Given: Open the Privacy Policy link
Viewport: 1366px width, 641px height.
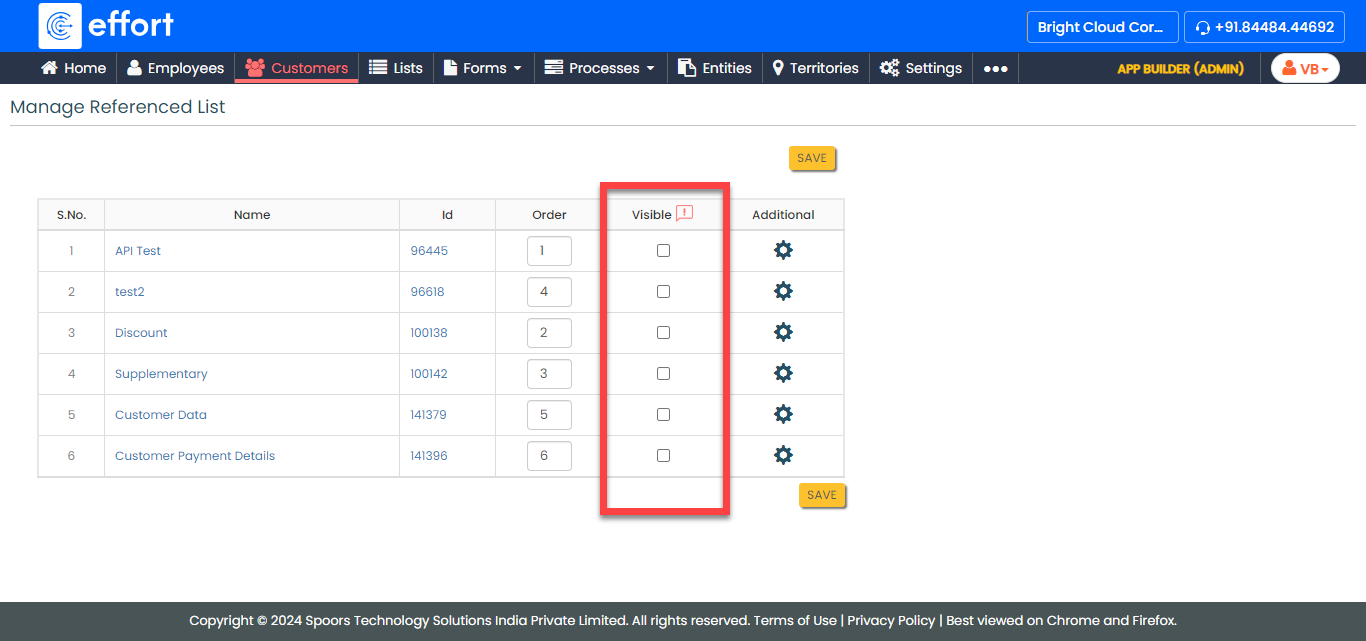Looking at the screenshot, I should pos(891,620).
